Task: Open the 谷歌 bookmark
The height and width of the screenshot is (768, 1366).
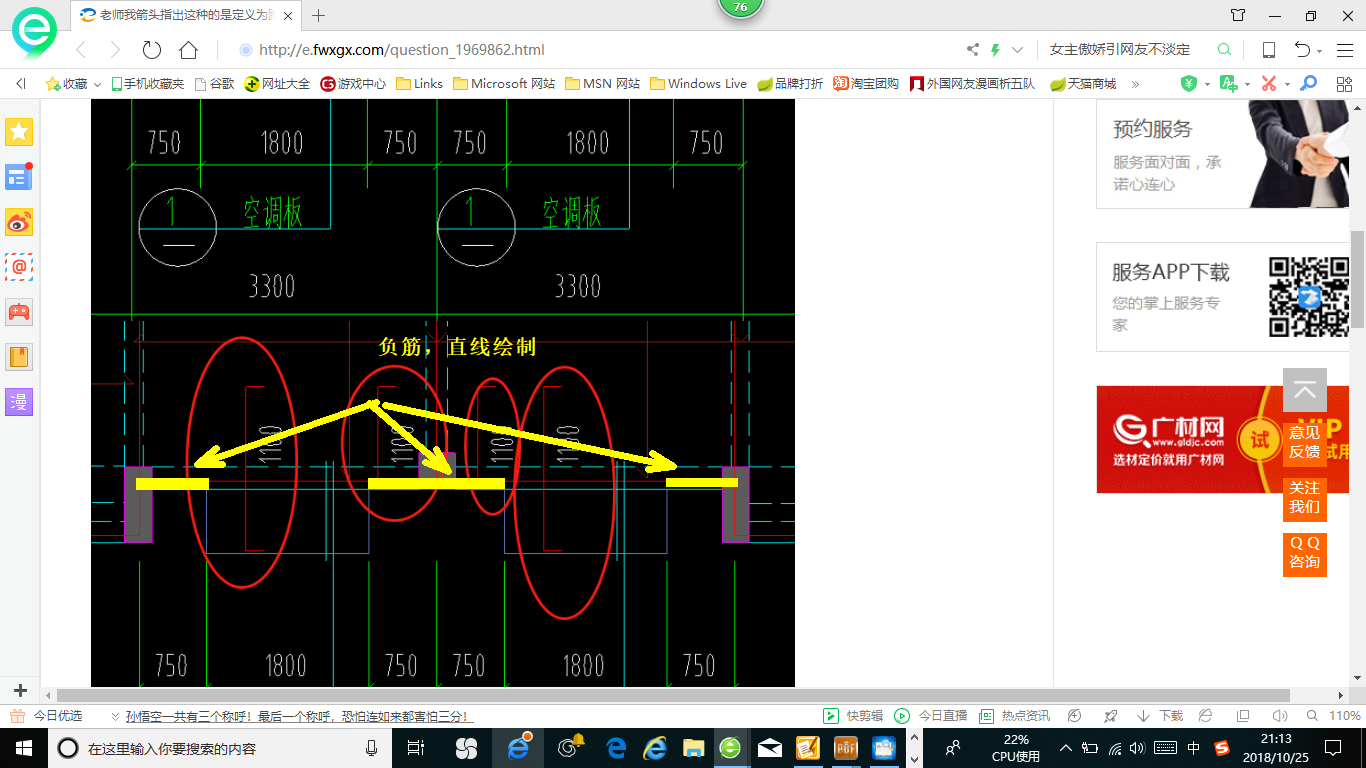Action: coord(214,84)
